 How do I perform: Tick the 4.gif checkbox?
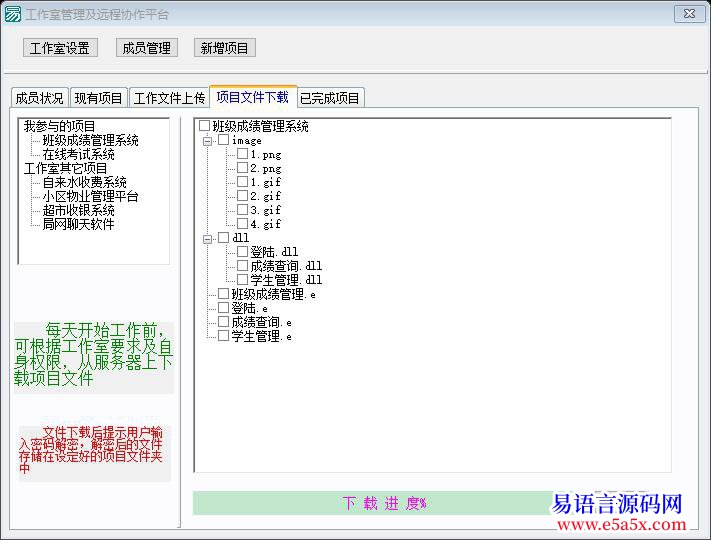pos(243,223)
